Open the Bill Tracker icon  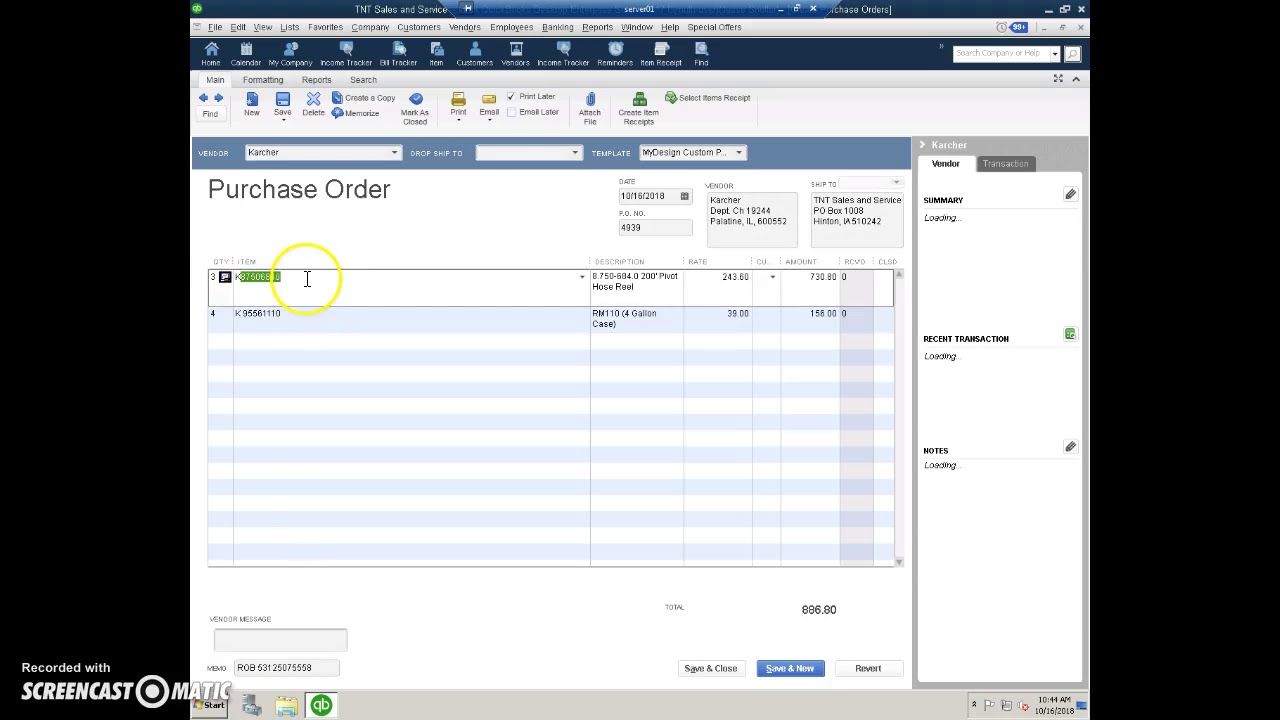pos(398,54)
